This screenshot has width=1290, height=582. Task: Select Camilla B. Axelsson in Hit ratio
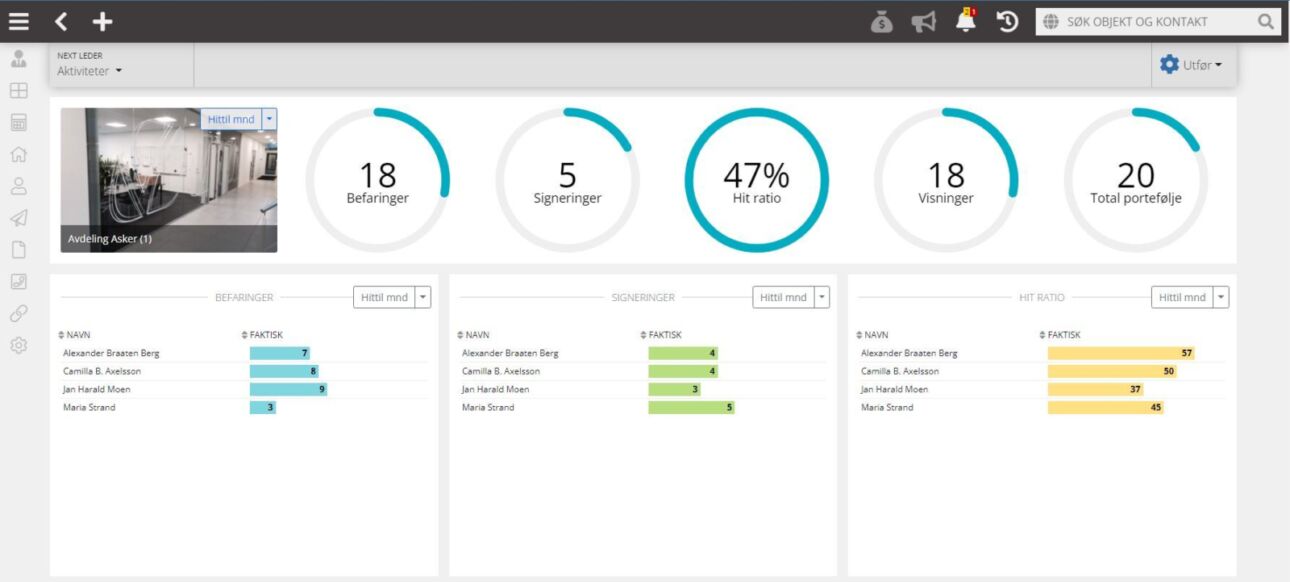pos(900,371)
